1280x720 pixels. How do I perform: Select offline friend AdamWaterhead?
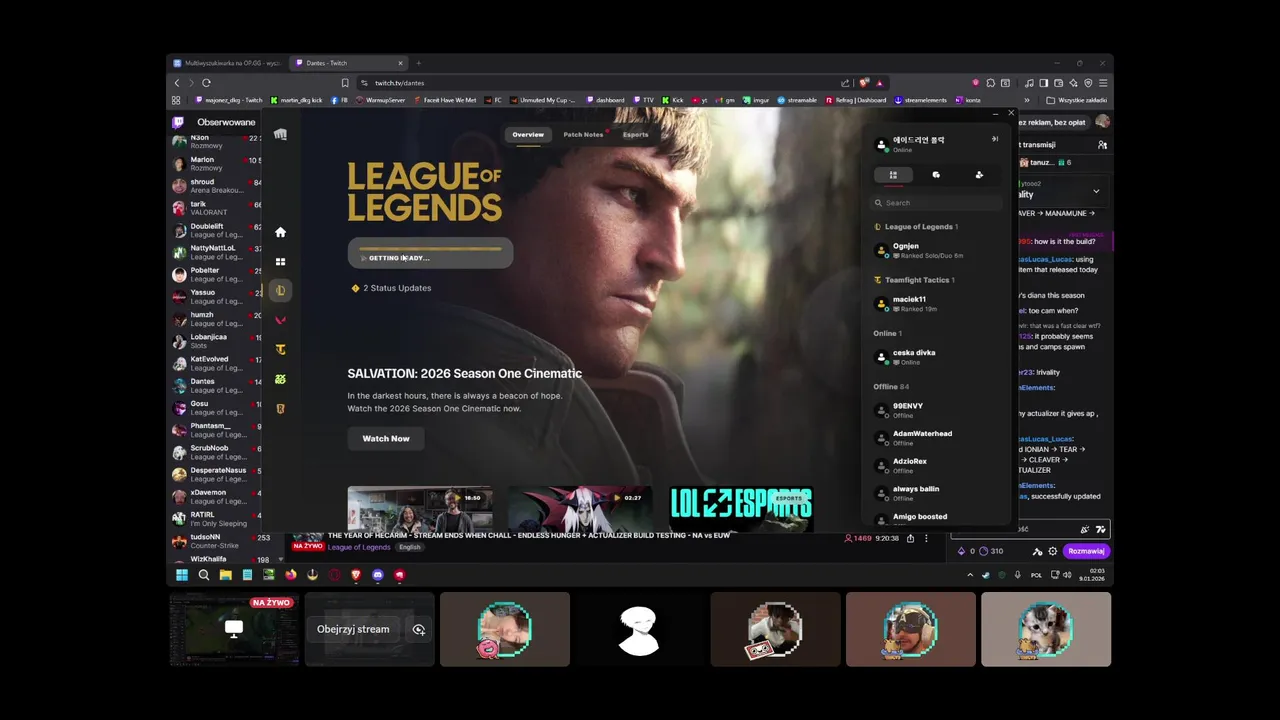coord(936,438)
